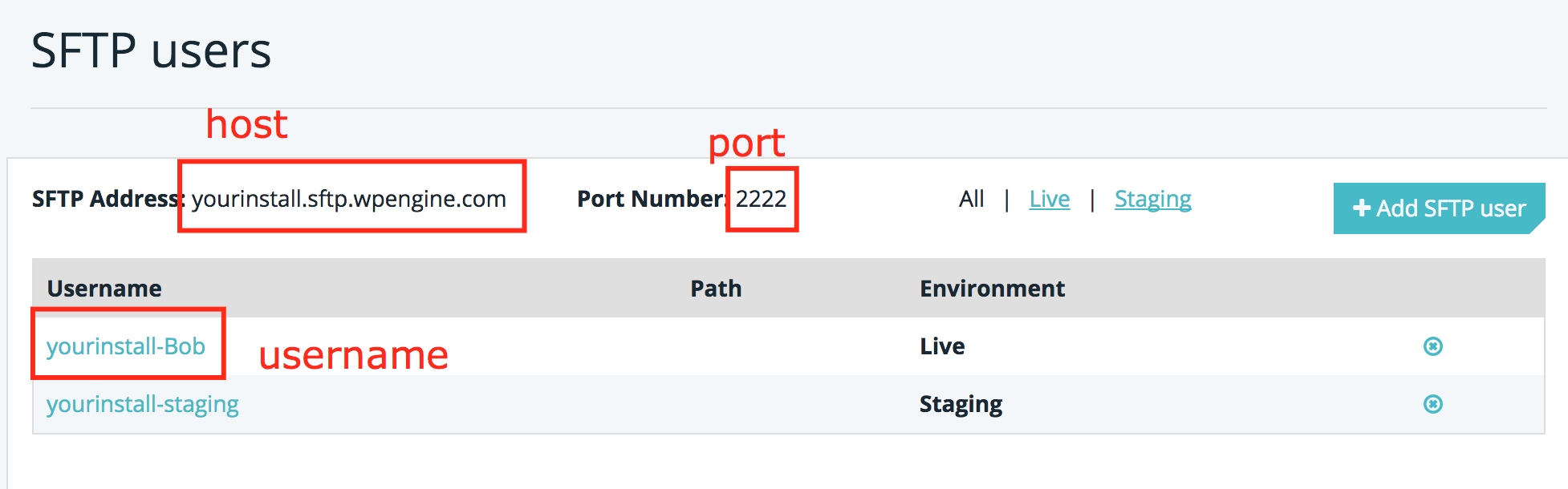Click the Staging environment cell in second row
This screenshot has height=489, width=1568.
(x=961, y=404)
